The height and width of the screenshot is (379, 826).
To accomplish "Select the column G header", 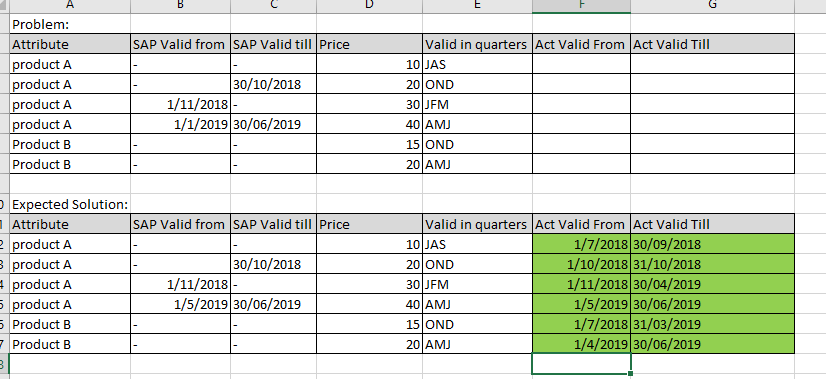I will [x=712, y=6].
